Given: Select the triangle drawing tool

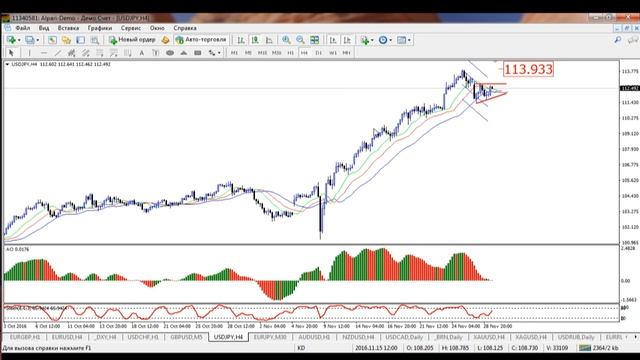Looking at the screenshot, I should (x=184, y=53).
